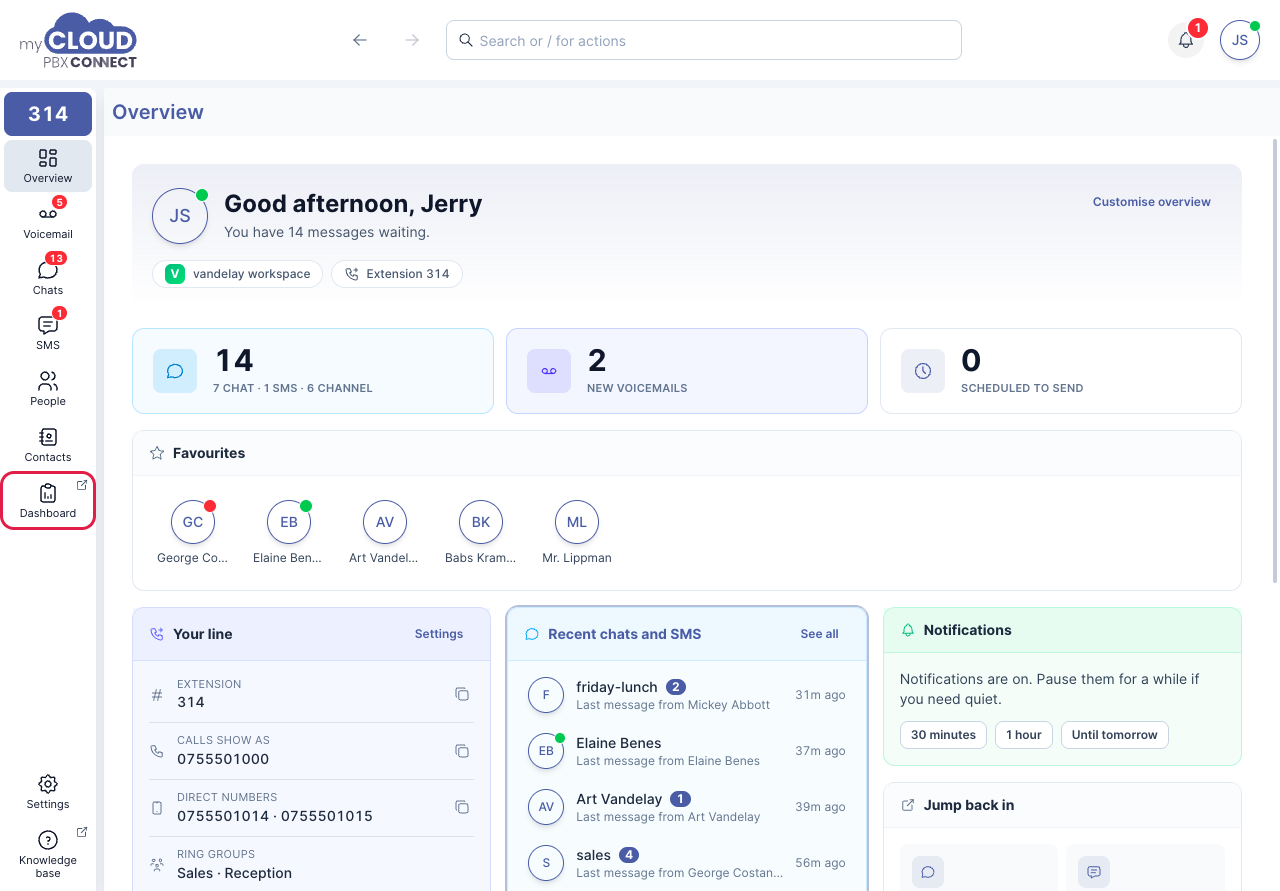The width and height of the screenshot is (1280, 891).
Task: Click Customise overview link
Action: pos(1151,202)
